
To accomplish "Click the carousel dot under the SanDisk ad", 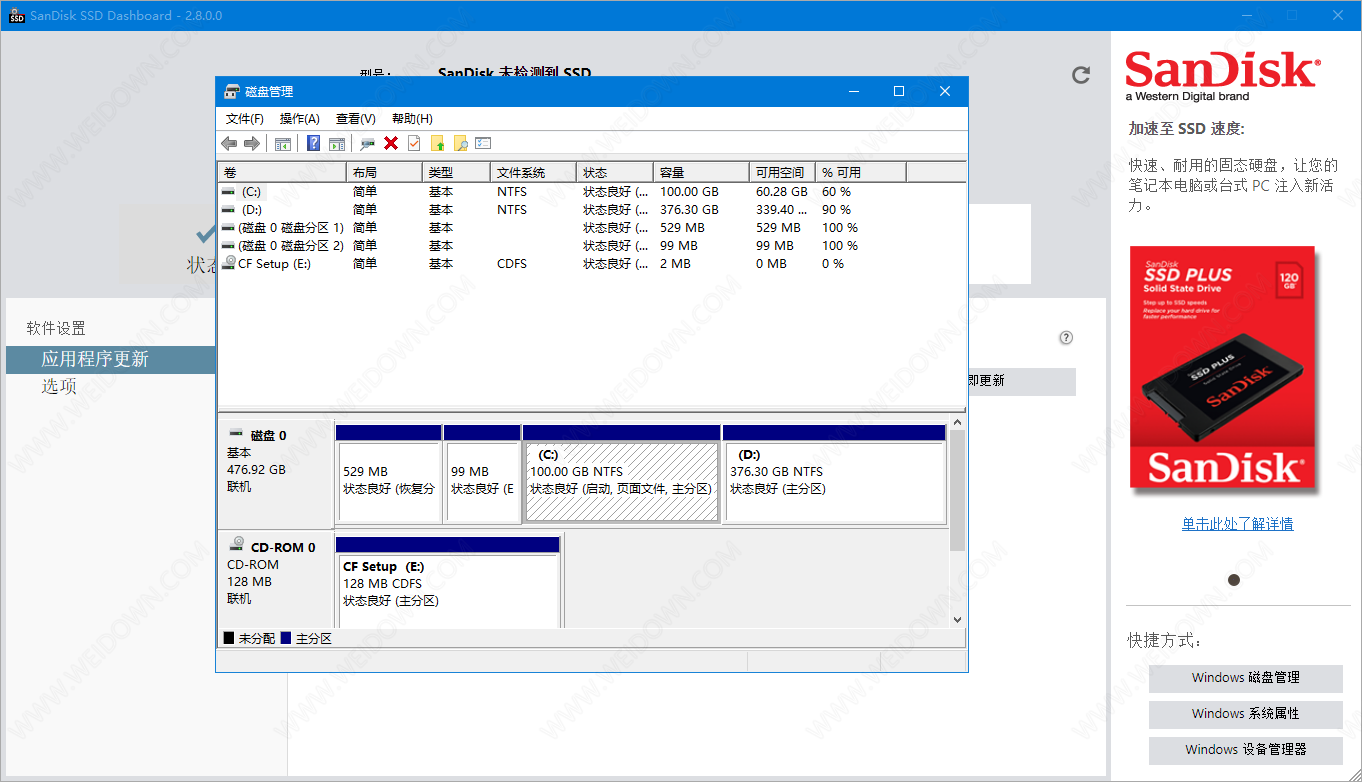I will [x=1233, y=580].
